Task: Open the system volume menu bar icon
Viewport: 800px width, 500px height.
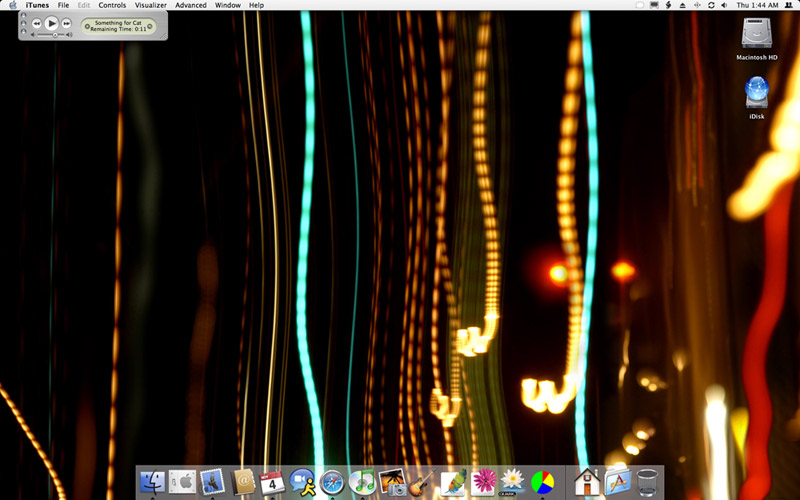Action: 724,5
